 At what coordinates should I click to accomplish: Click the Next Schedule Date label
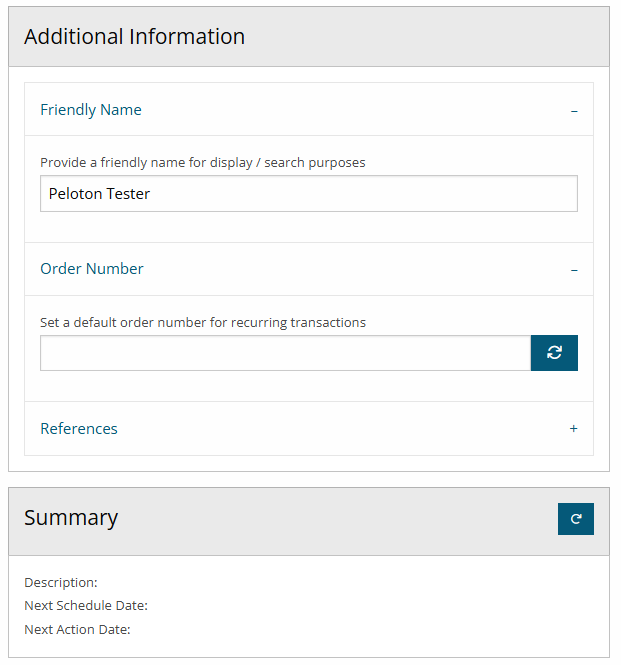tap(86, 605)
